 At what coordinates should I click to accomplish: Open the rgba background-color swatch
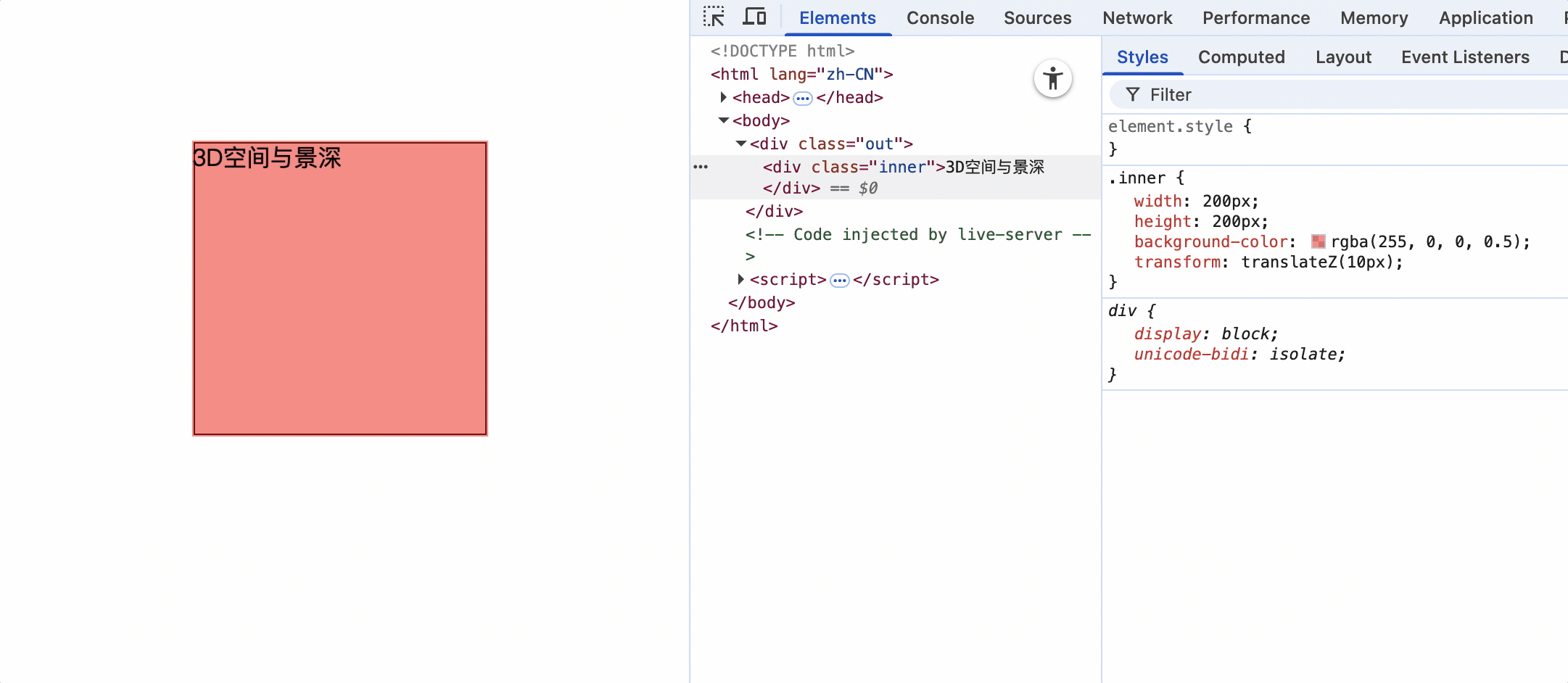1319,241
